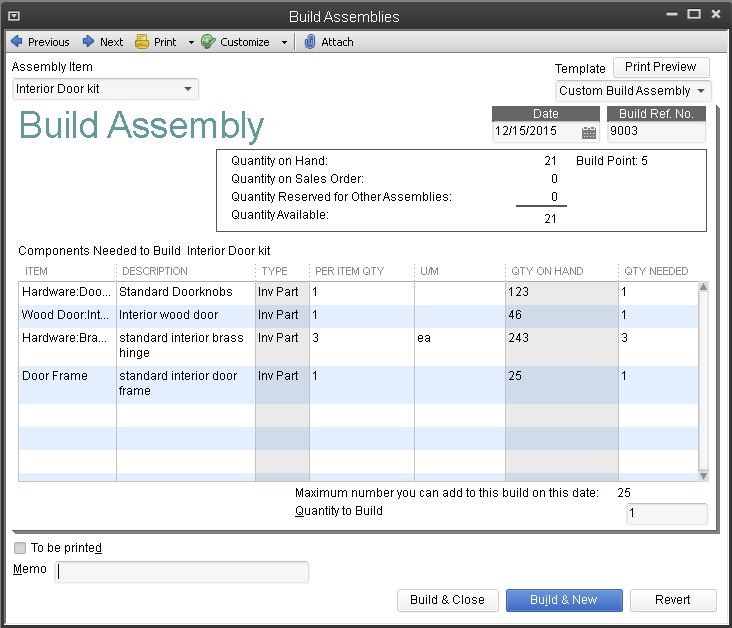The width and height of the screenshot is (732, 628).
Task: Select the Hardware:Doo... component row
Action: [358, 292]
